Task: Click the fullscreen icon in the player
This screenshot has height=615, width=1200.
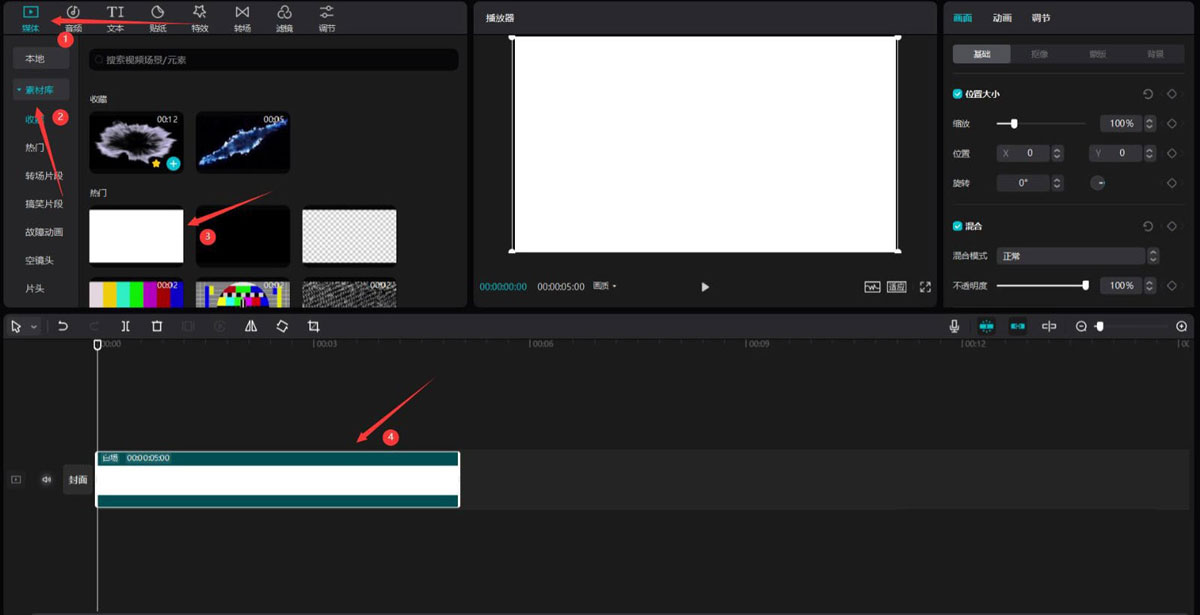Action: (925, 287)
